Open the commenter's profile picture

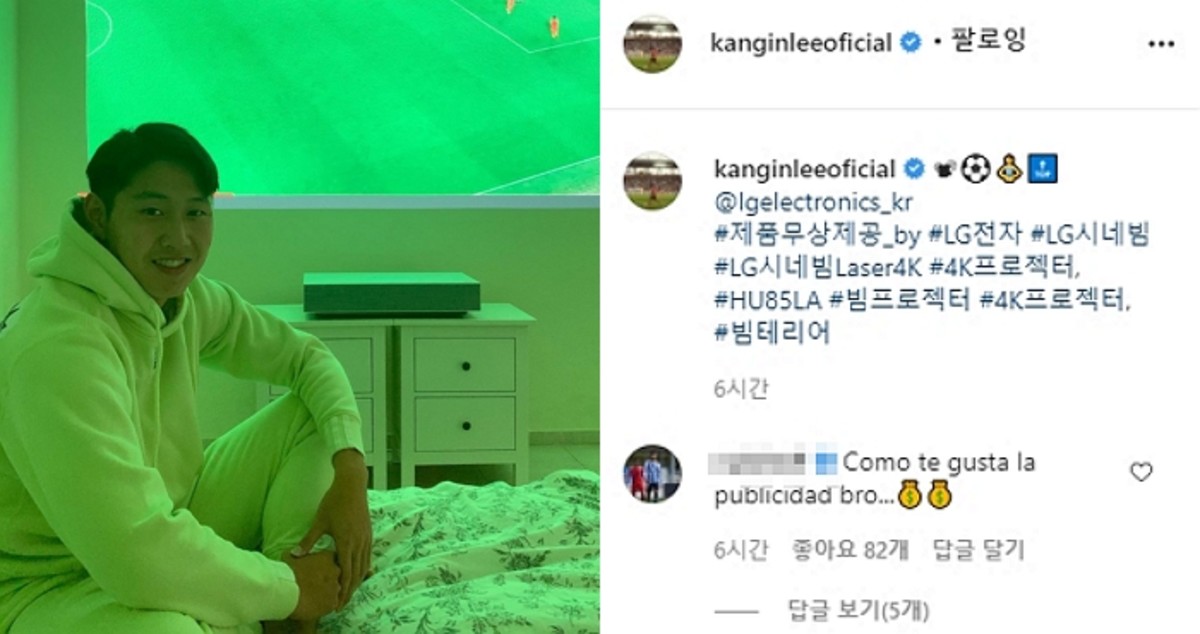(652, 473)
